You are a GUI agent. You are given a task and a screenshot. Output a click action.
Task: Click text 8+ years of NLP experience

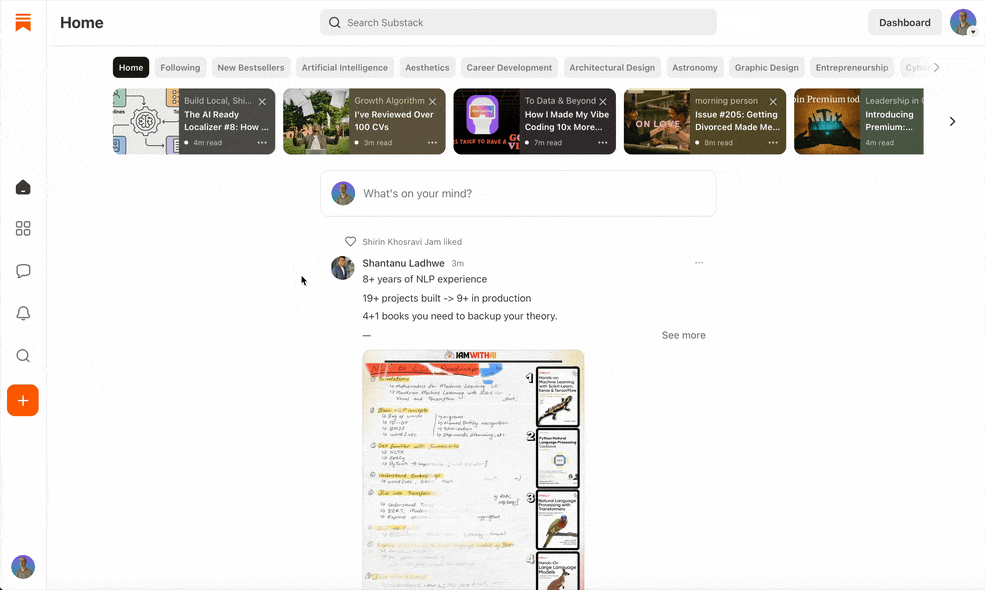(425, 279)
